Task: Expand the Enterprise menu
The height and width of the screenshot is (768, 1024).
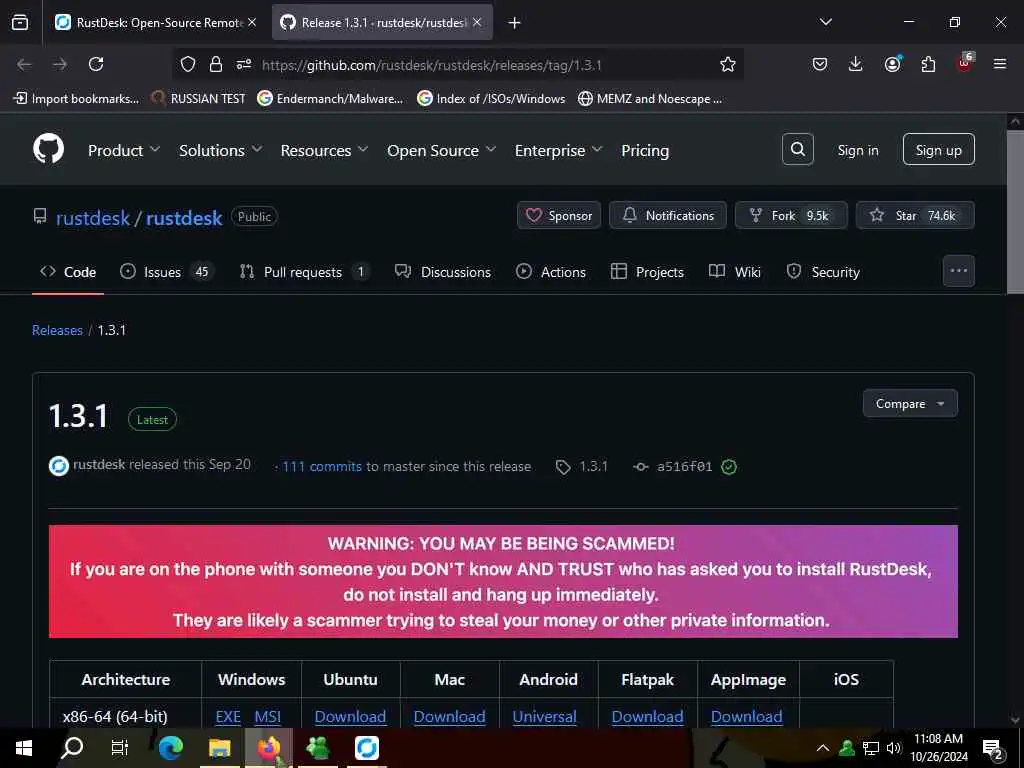Action: click(558, 150)
